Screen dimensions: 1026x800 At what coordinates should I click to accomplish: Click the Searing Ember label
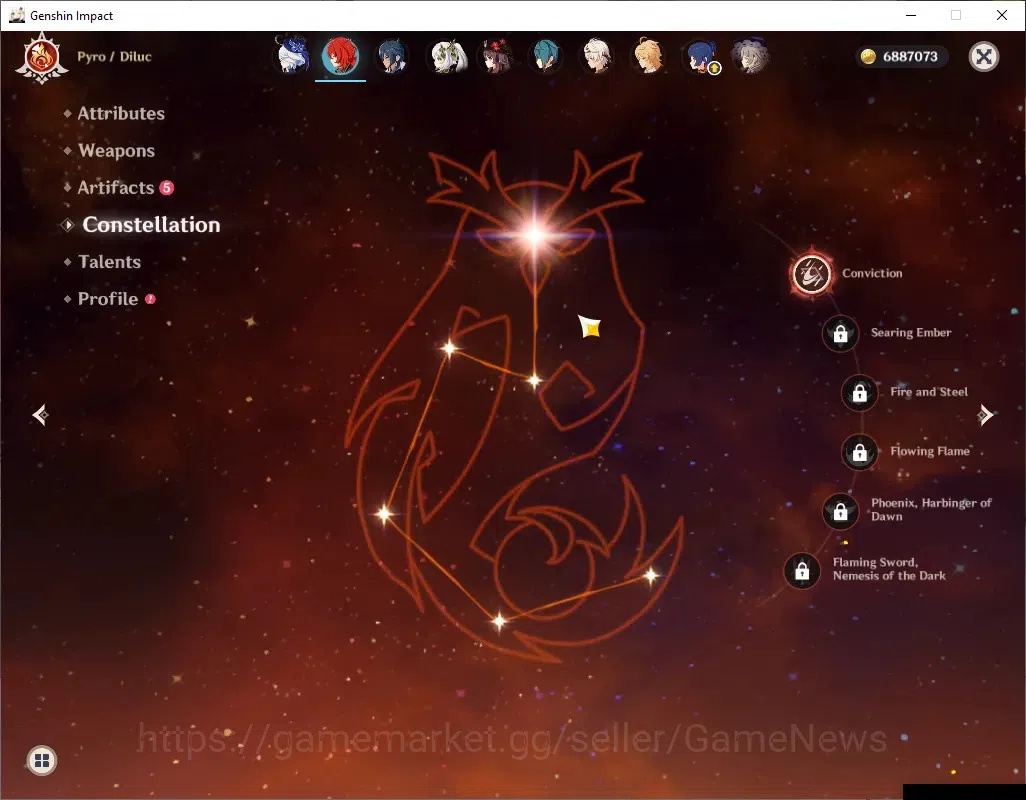click(911, 332)
